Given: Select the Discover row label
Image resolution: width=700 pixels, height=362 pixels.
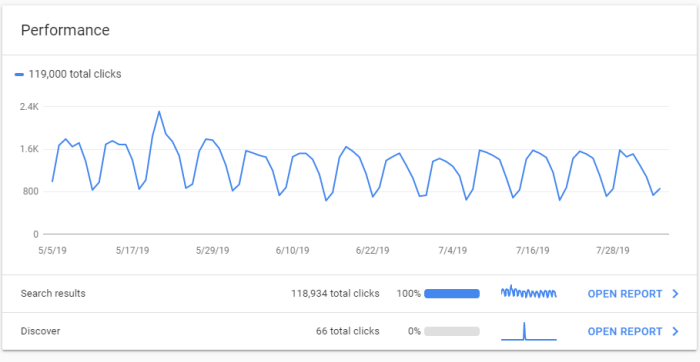Looking at the screenshot, I should (x=40, y=331).
